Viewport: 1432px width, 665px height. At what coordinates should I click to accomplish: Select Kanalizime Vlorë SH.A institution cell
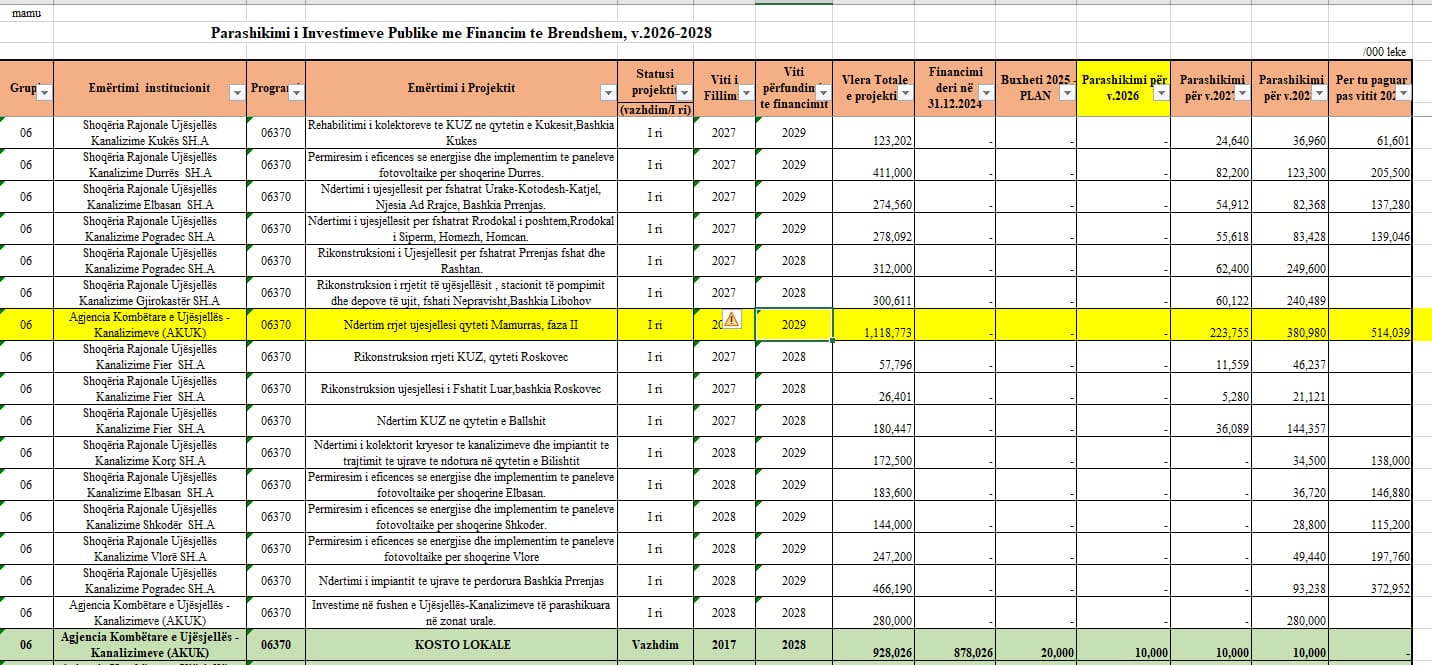tap(150, 548)
